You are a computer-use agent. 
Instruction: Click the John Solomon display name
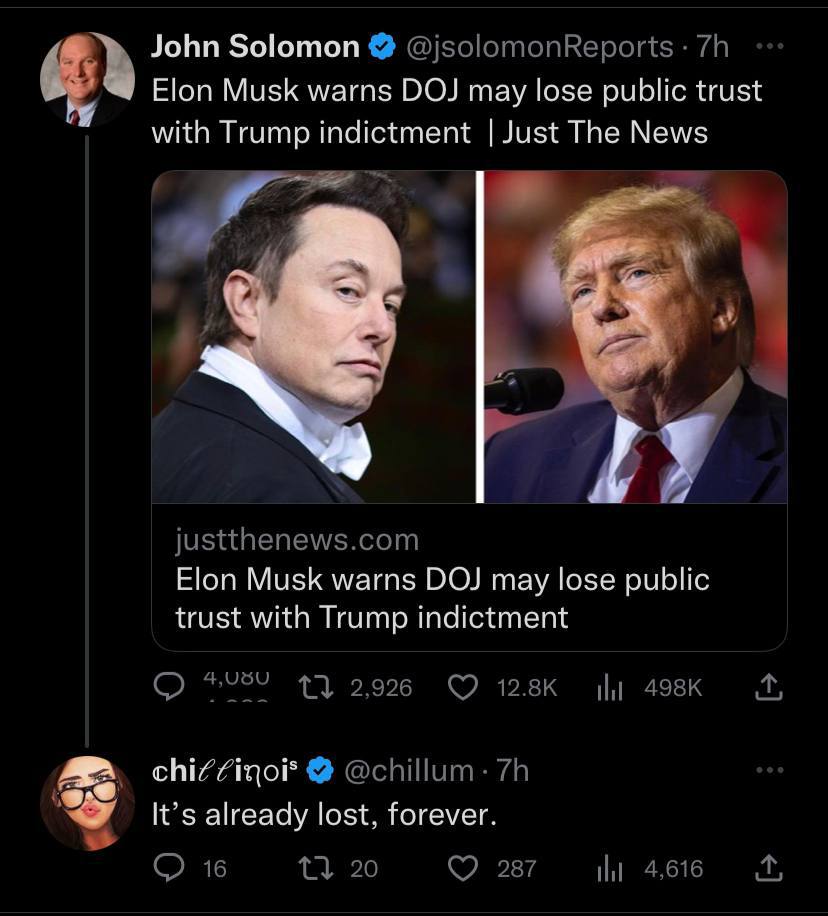(x=255, y=47)
